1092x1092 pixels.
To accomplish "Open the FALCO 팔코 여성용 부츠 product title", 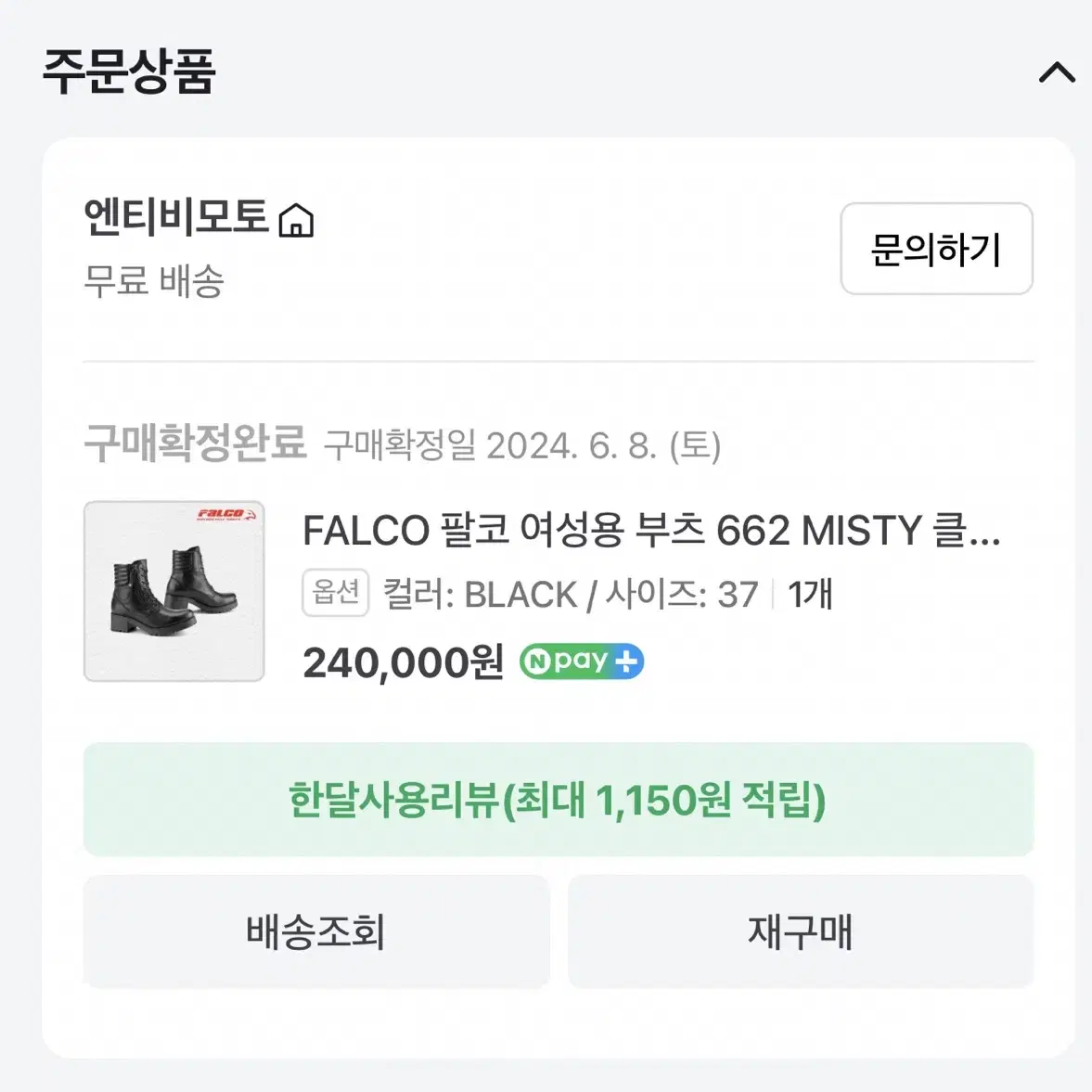I will [x=651, y=531].
